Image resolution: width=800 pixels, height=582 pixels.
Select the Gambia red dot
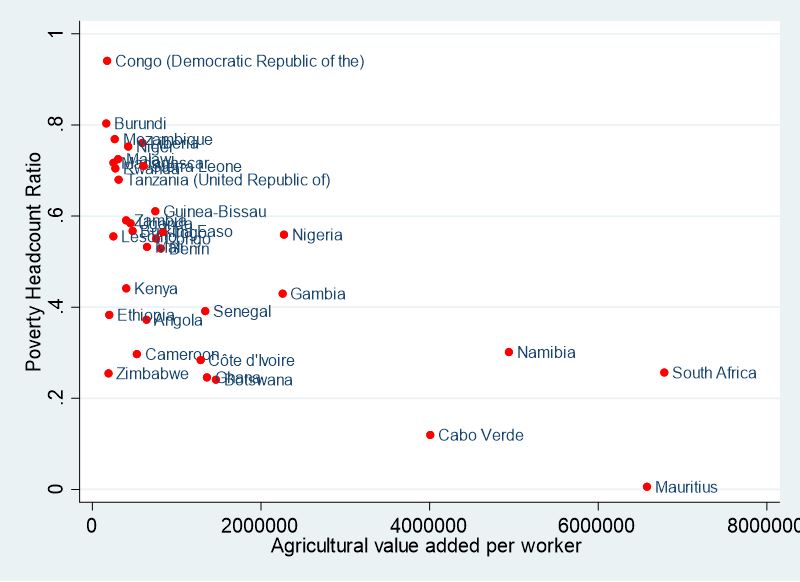tap(282, 294)
